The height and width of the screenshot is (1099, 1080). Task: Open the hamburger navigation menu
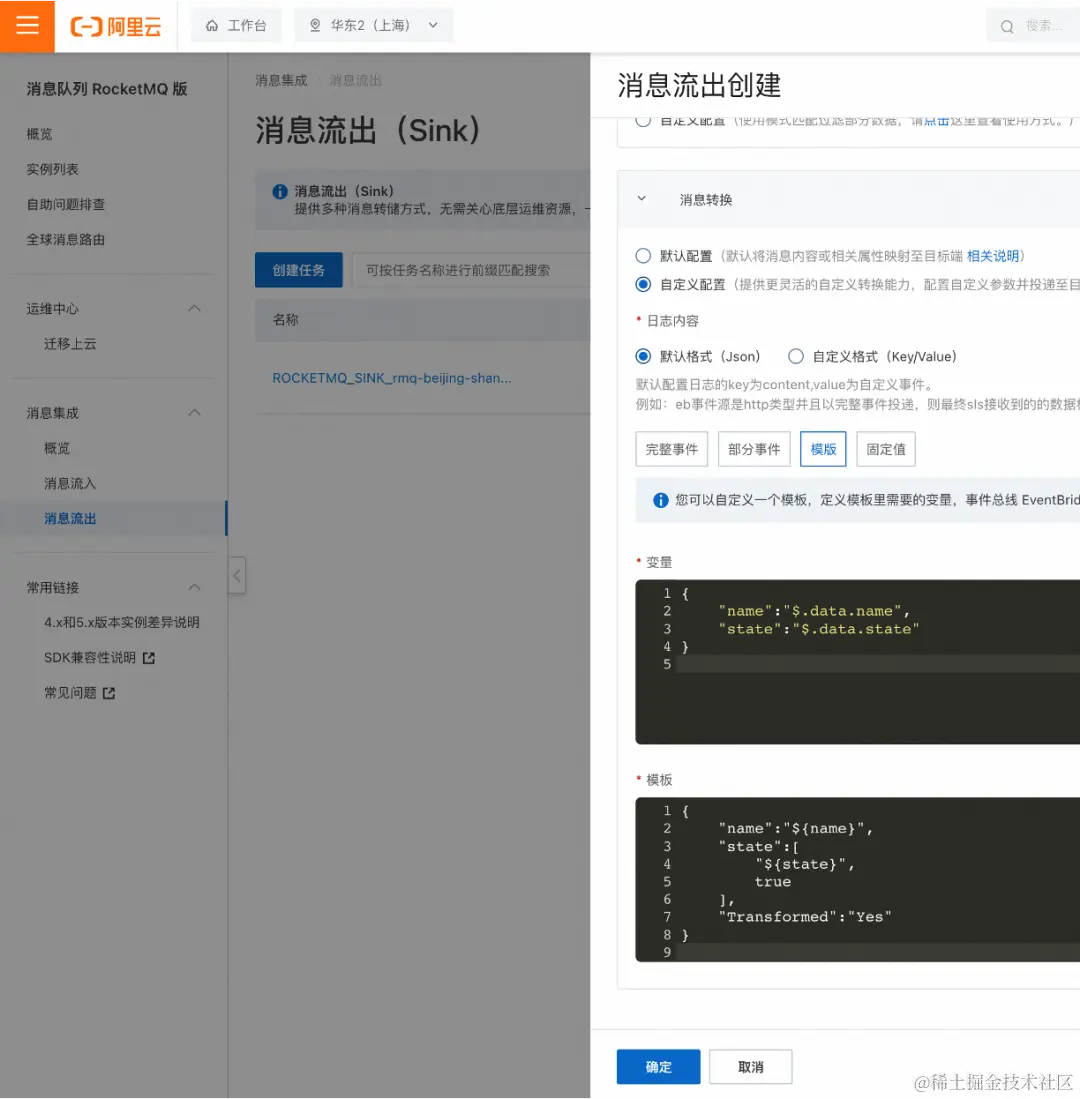(26, 26)
